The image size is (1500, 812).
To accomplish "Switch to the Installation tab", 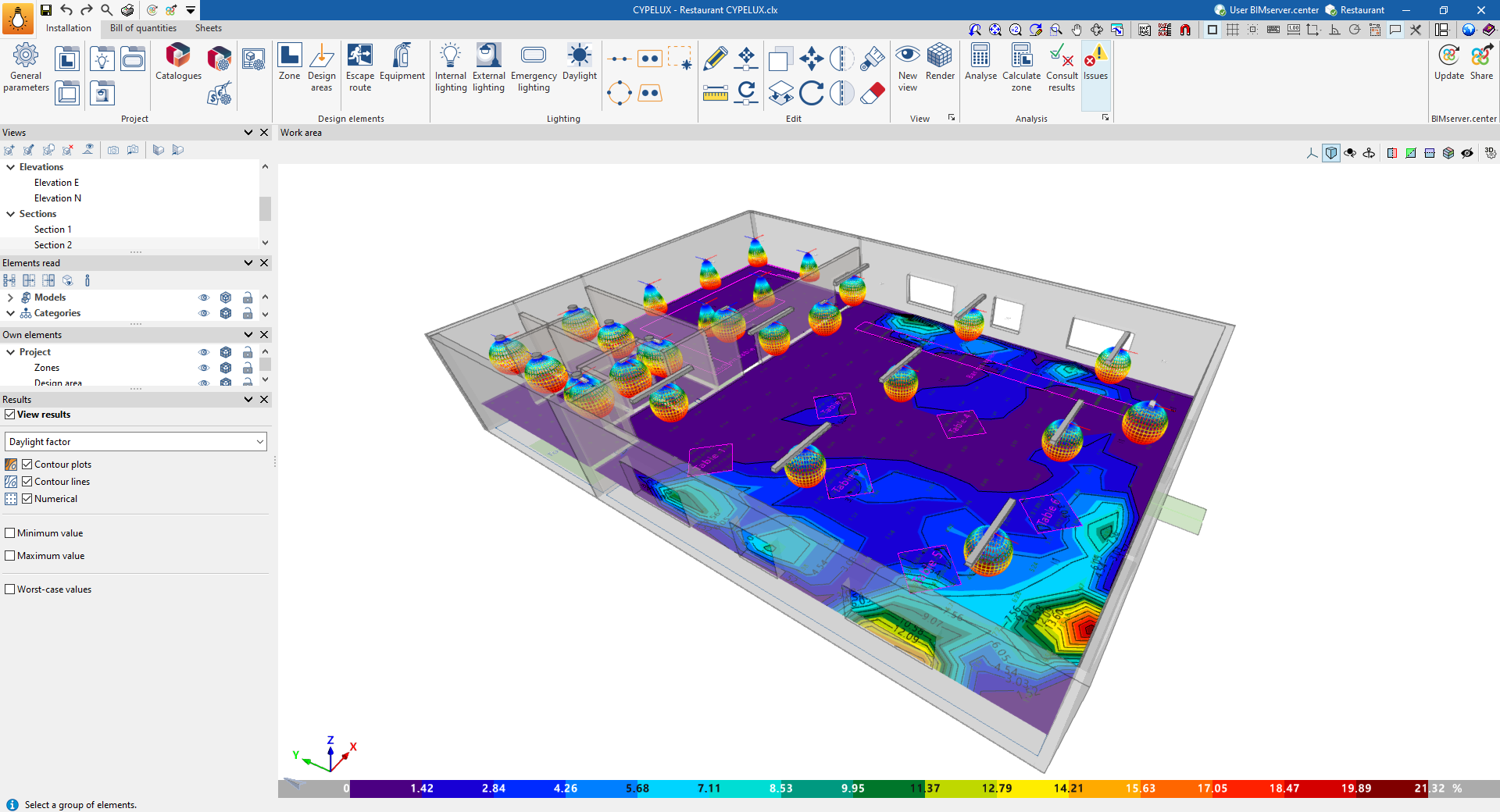I will [x=69, y=28].
